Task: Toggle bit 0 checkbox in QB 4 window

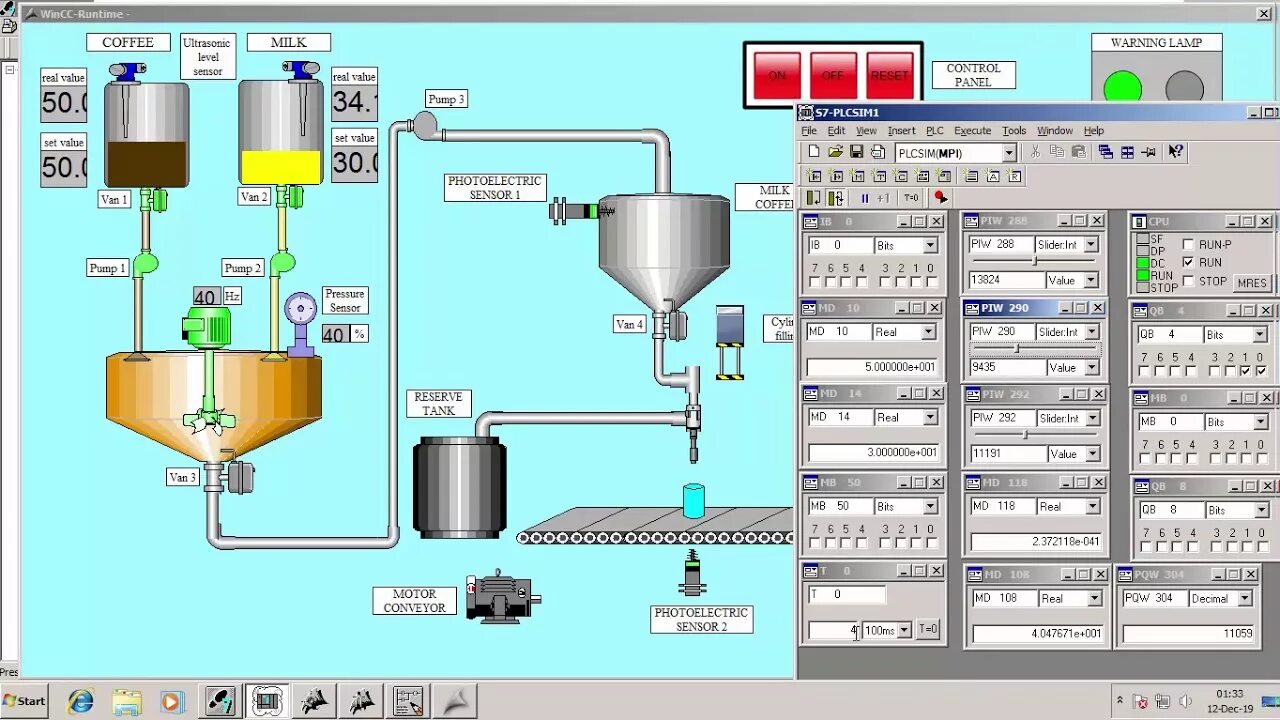Action: point(1260,371)
